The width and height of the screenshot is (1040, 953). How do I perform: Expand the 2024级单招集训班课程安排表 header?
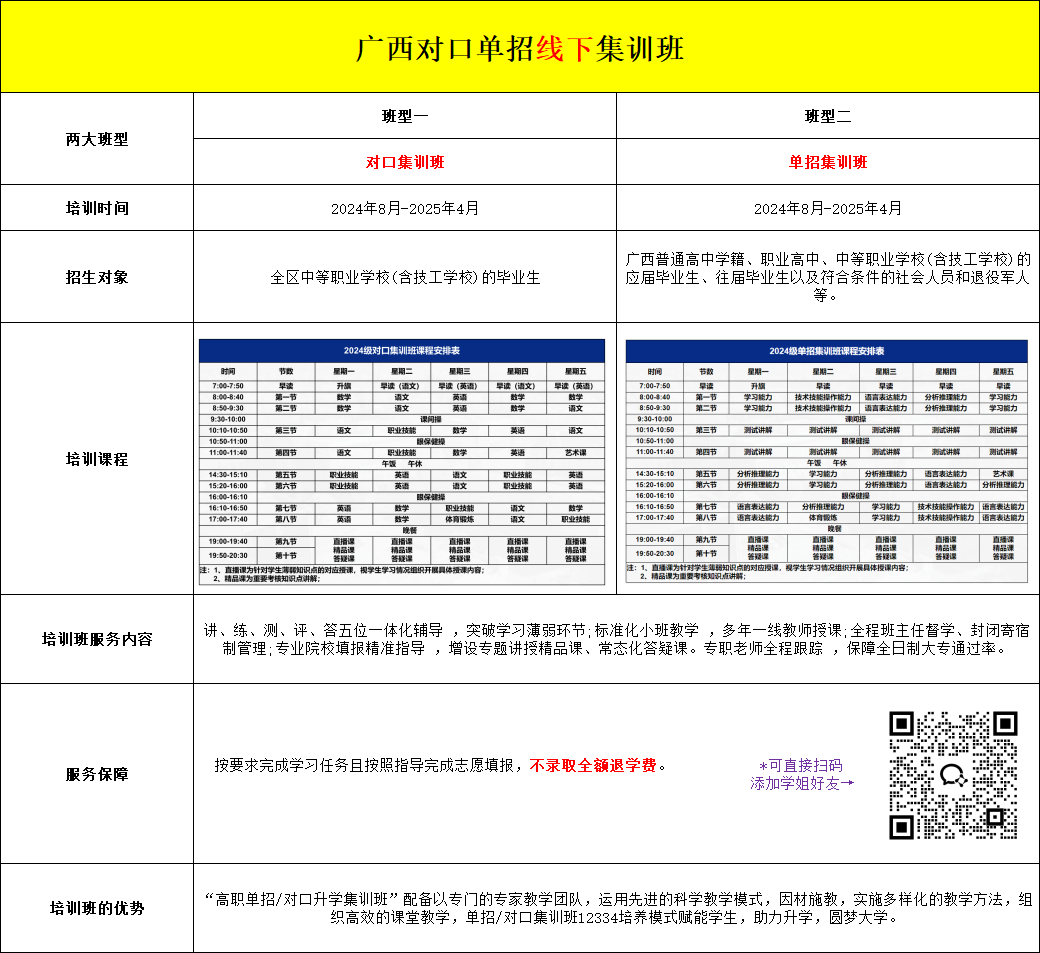[x=829, y=349]
